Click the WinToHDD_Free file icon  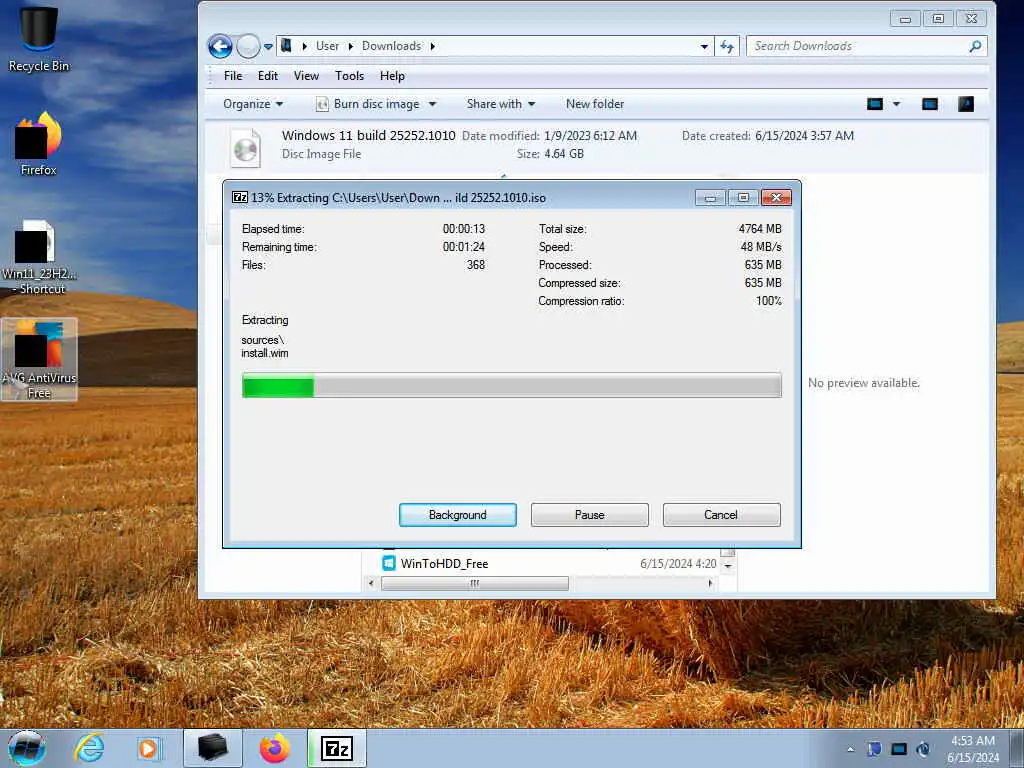click(x=389, y=563)
